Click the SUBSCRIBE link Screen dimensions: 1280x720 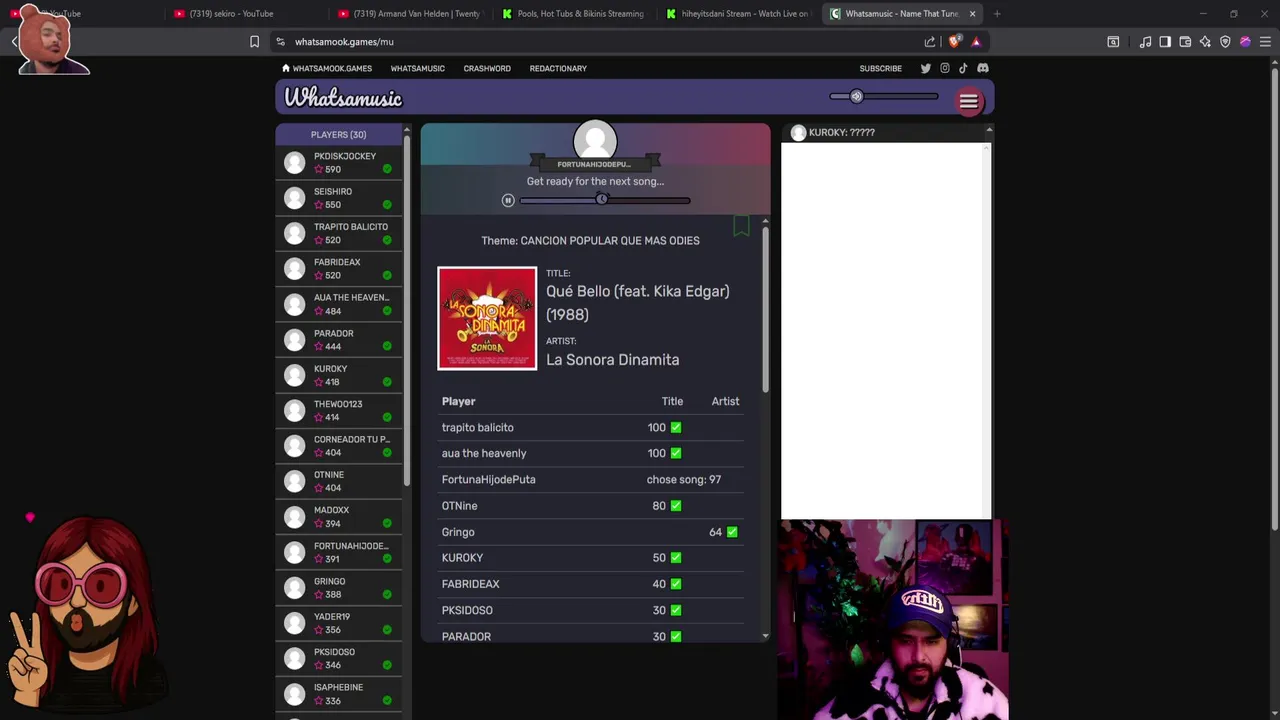pyautogui.click(x=880, y=69)
